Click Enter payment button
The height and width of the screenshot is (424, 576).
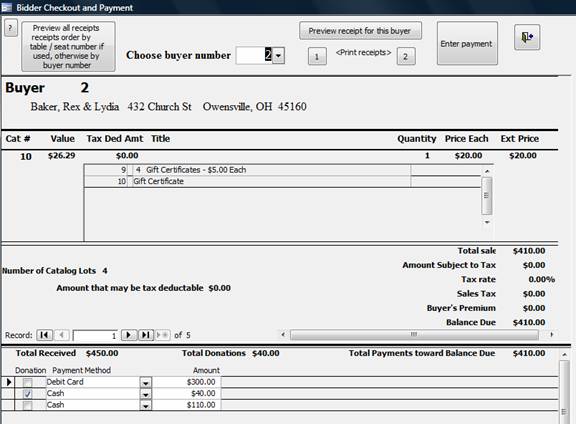[x=467, y=43]
